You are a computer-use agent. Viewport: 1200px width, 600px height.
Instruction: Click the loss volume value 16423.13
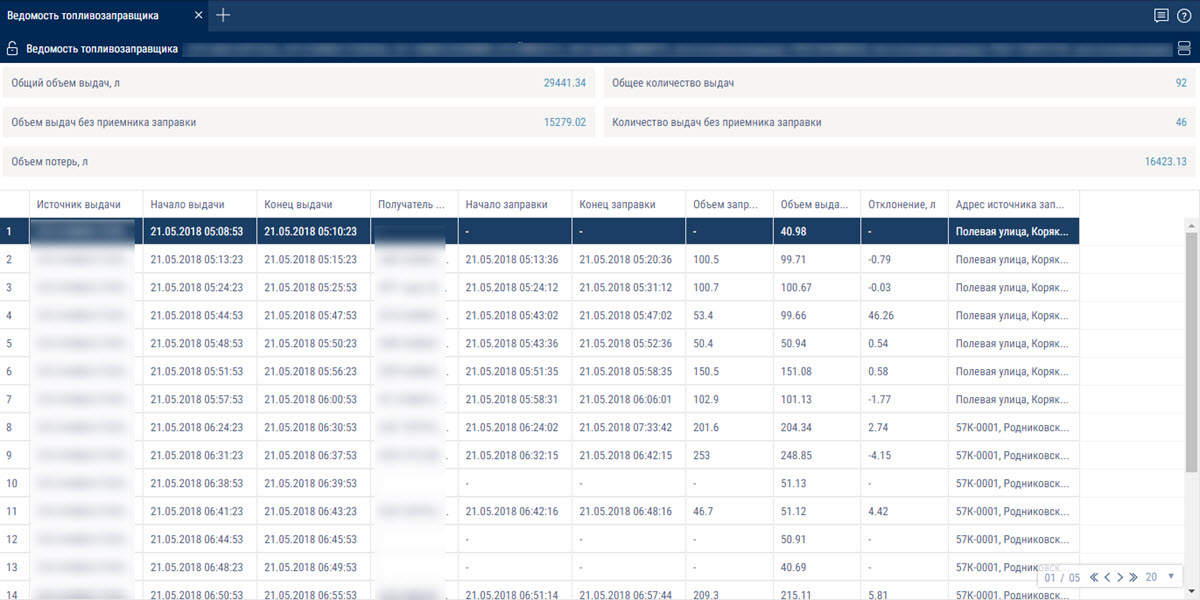tap(1166, 161)
